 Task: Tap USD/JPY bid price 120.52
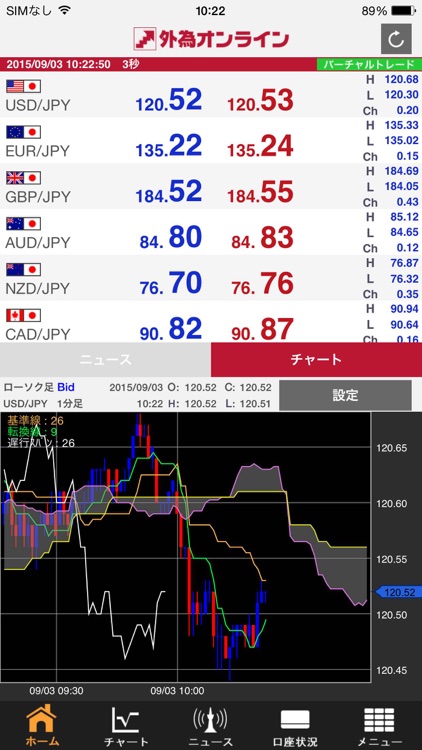coord(169,101)
